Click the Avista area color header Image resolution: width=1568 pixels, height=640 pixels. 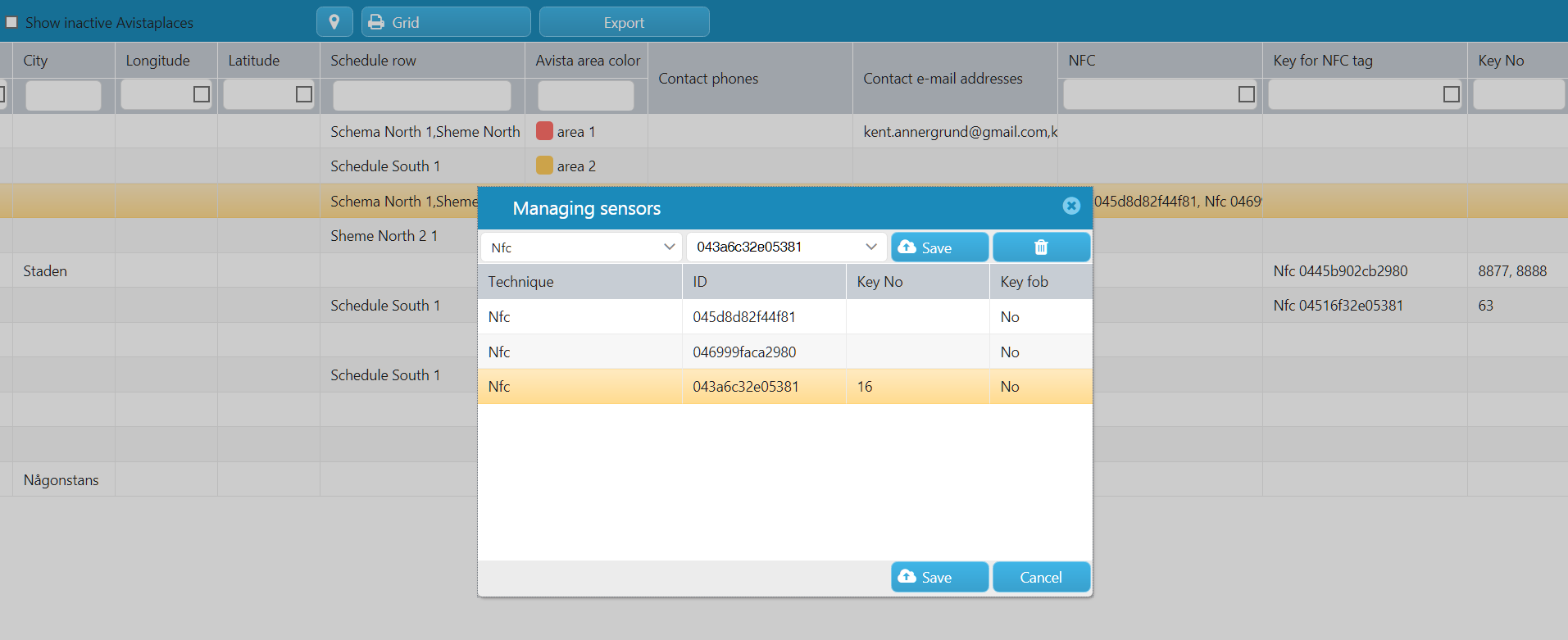pyautogui.click(x=586, y=61)
